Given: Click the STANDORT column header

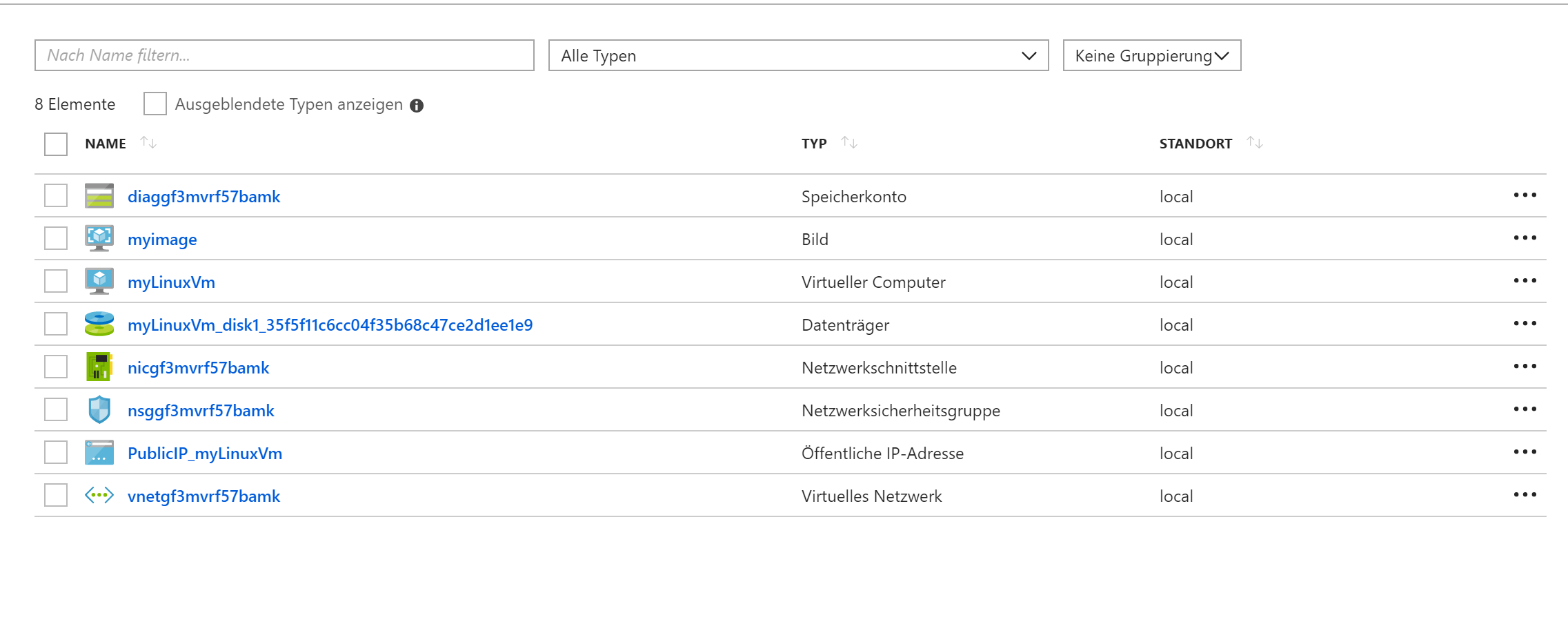Looking at the screenshot, I should [x=1195, y=144].
